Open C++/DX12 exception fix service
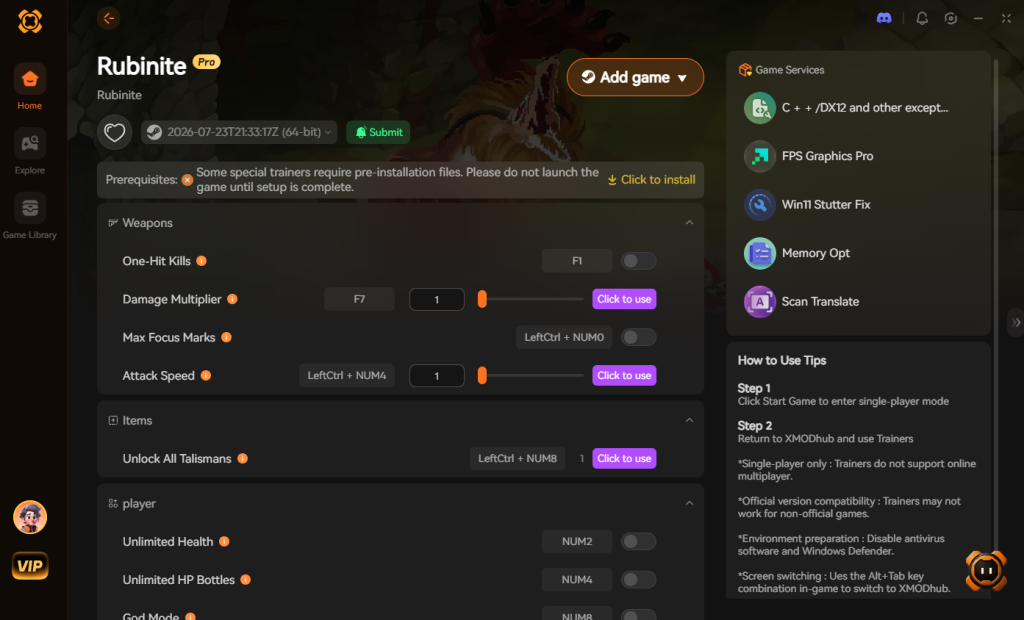This screenshot has height=620, width=1024. pyautogui.click(x=846, y=108)
